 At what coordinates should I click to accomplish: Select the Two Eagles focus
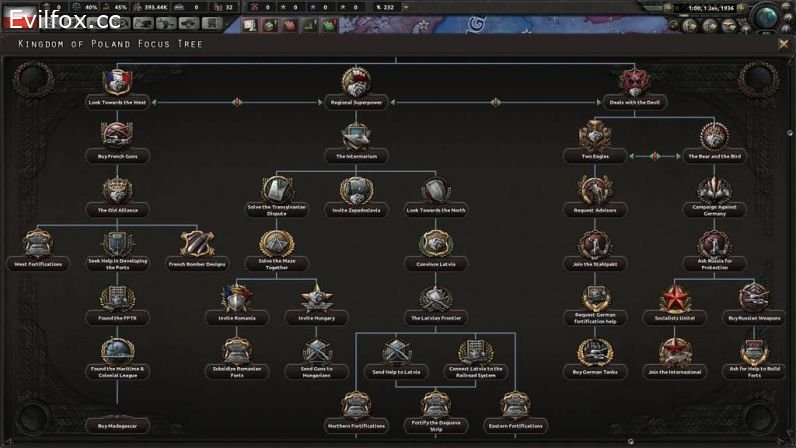596,138
